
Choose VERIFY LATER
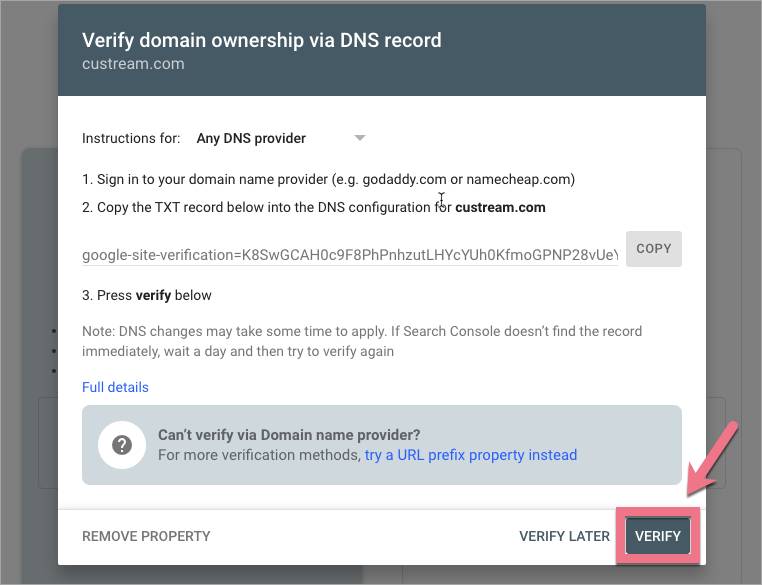point(564,536)
